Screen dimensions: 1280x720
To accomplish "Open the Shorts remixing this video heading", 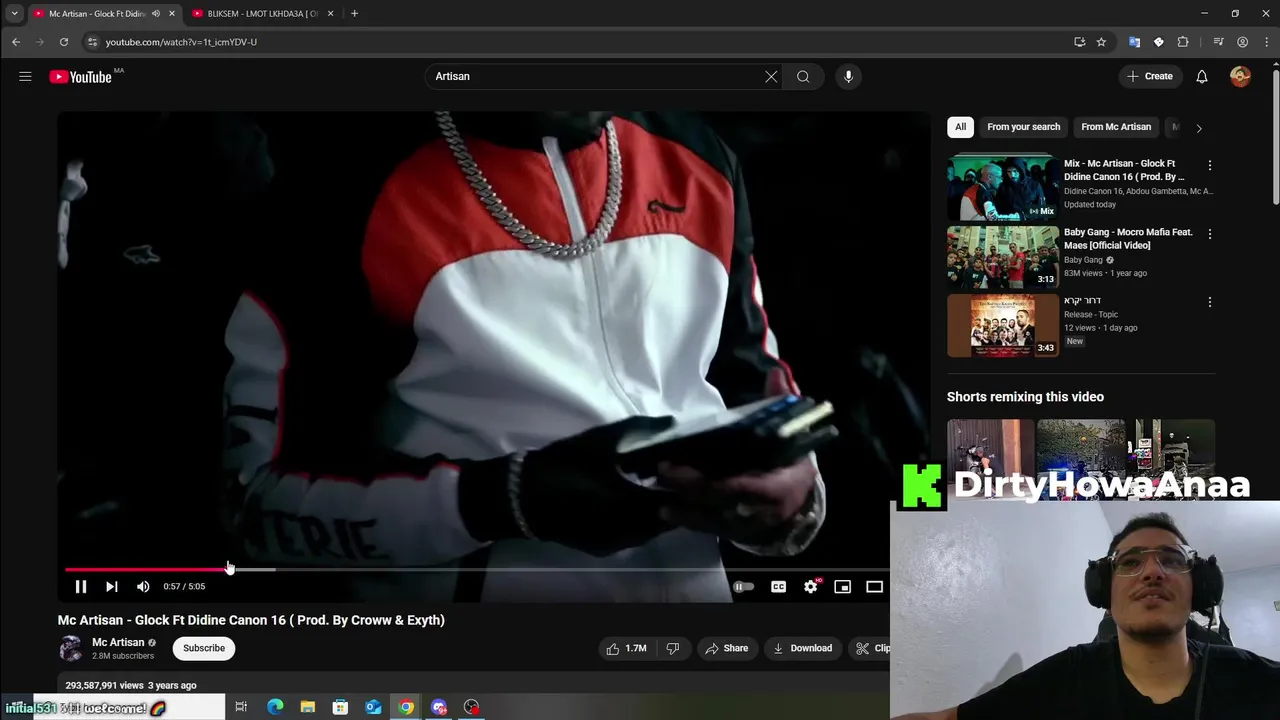I will pyautogui.click(x=1025, y=397).
